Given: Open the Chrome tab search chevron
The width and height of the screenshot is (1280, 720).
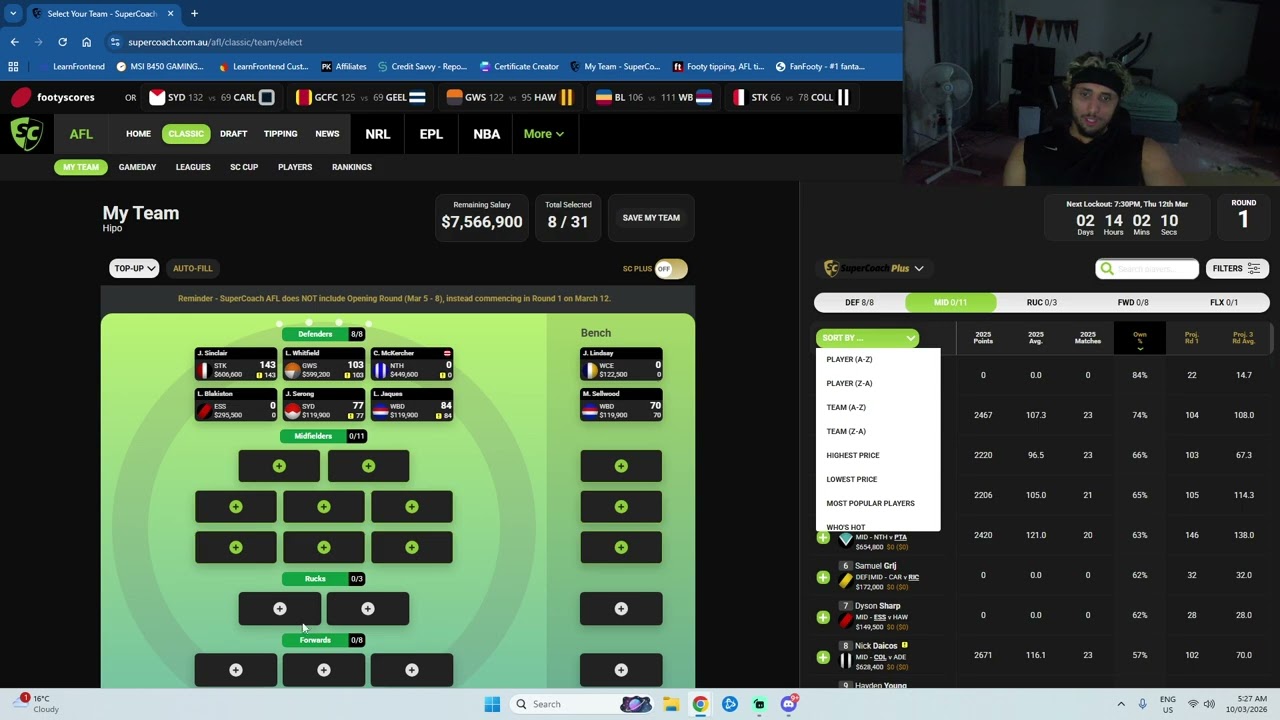Looking at the screenshot, I should point(13,13).
